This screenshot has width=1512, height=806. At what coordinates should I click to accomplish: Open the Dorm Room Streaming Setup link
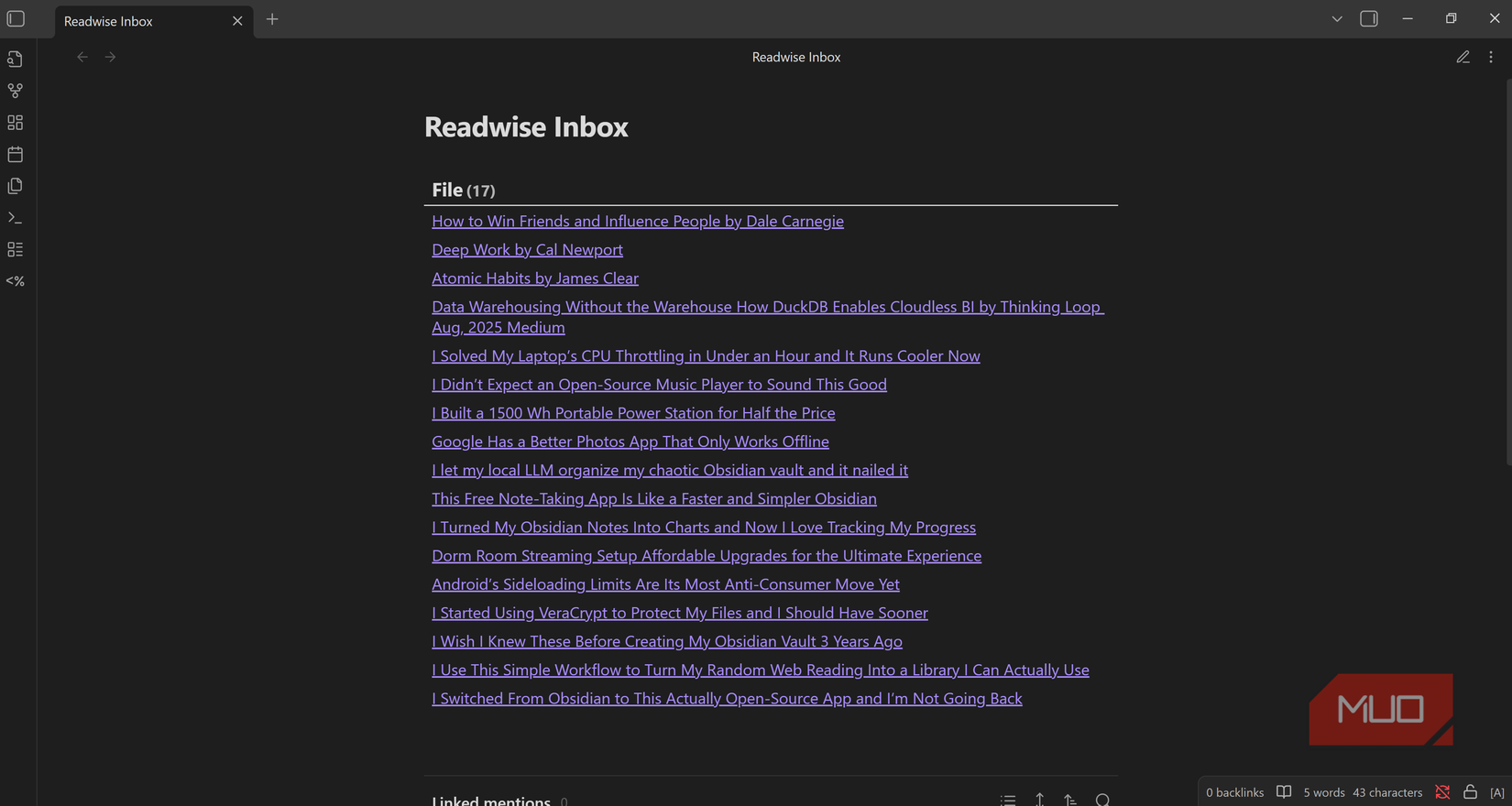tap(707, 555)
